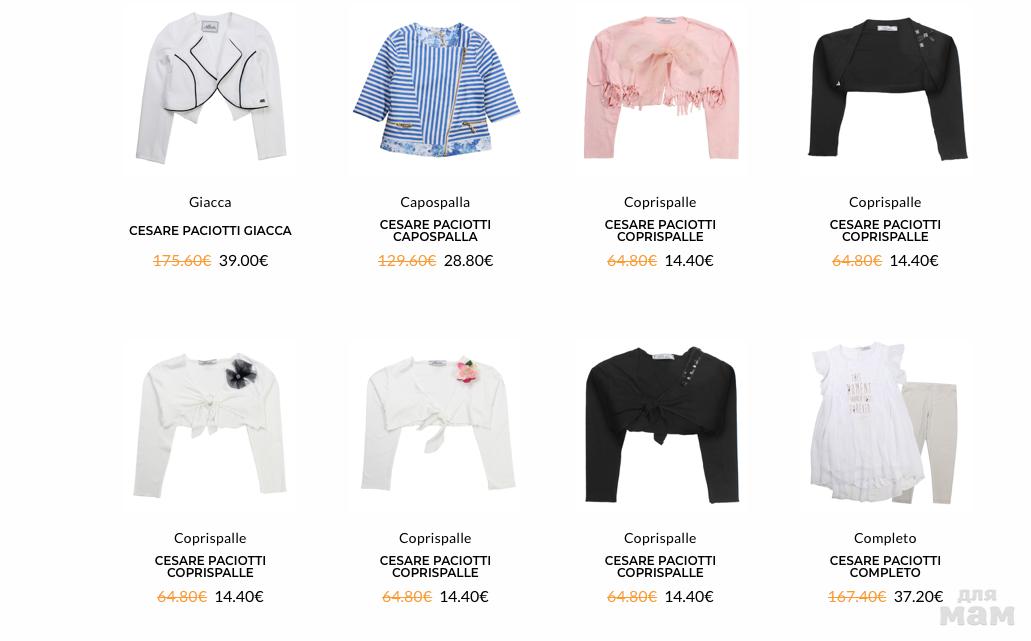Click the 37.20€ sale price
Screen dimensions: 1031x641
pyautogui.click(x=918, y=596)
